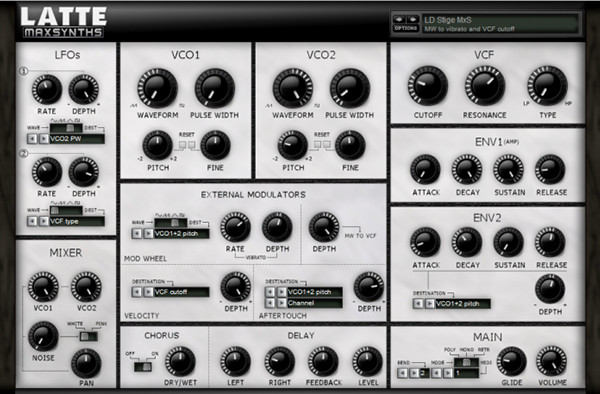Select previous ENV2 destination arrow
600x394 pixels.
pos(418,304)
